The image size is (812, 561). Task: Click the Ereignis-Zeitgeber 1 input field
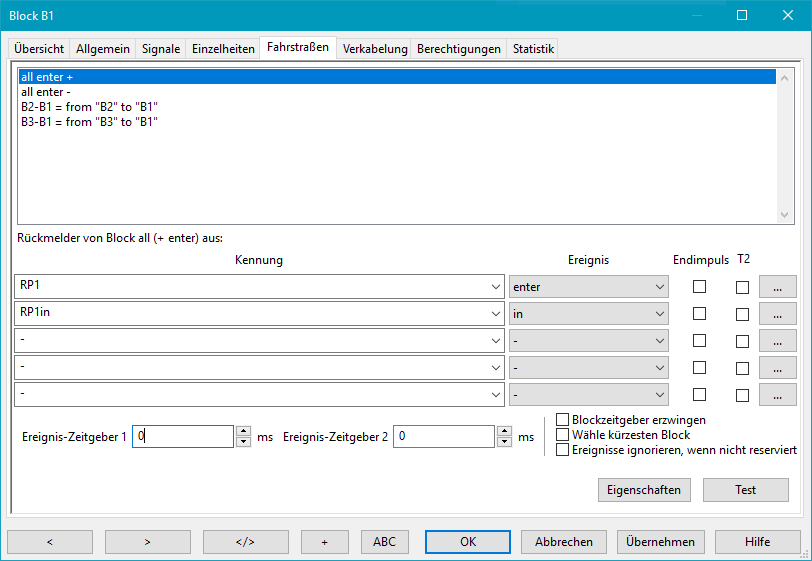[x=184, y=437]
